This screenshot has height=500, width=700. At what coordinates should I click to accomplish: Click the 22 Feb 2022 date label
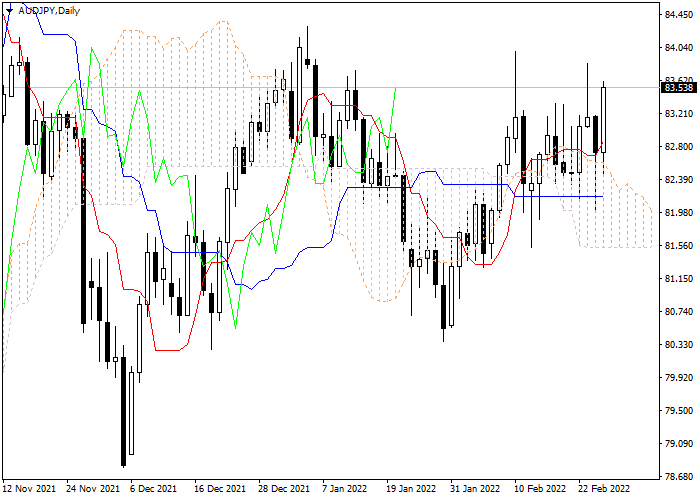pos(604,488)
